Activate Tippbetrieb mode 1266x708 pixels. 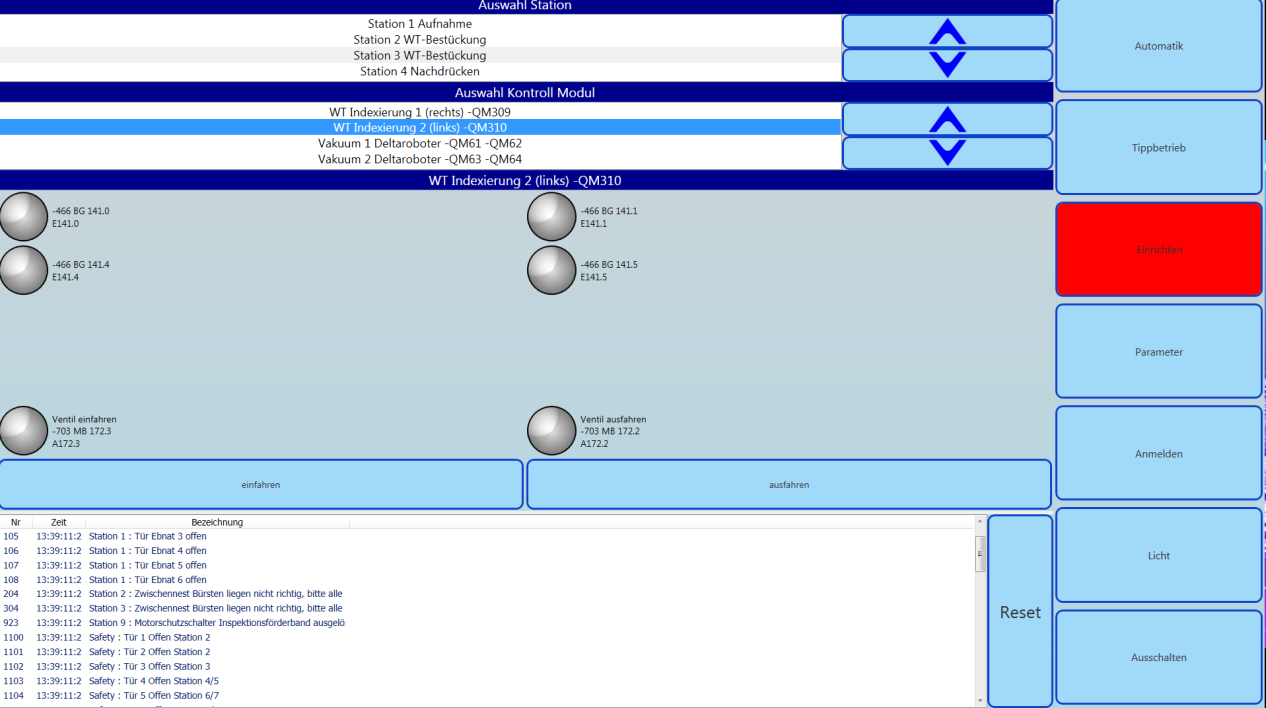tap(1158, 147)
